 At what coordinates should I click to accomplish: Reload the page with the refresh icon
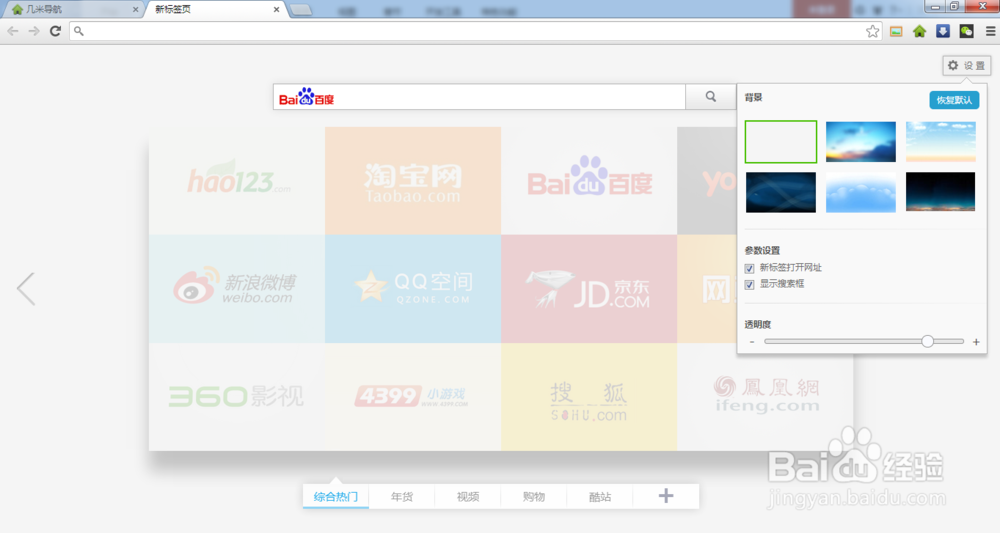coord(55,31)
